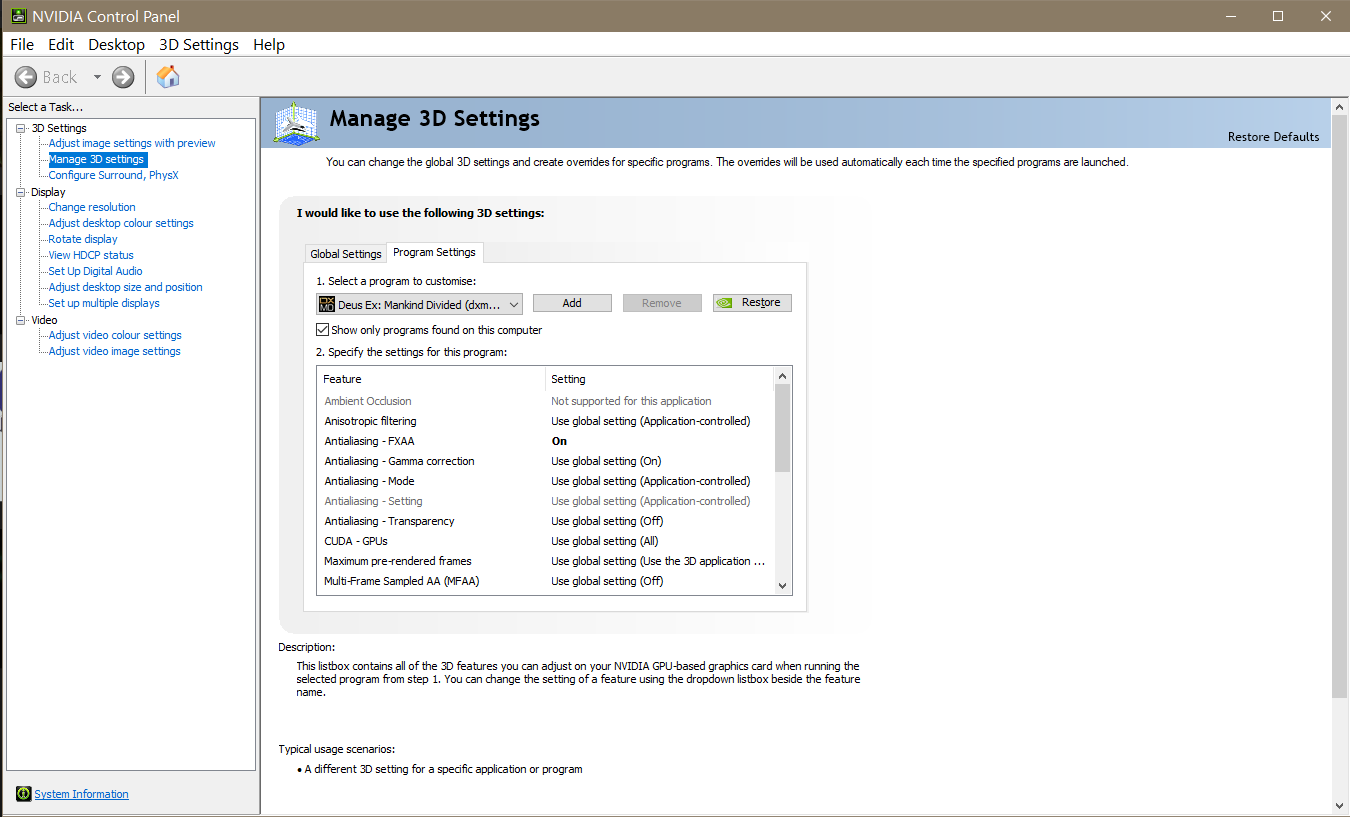Click settings list scroll down arrow
Viewport: 1350px width, 817px height.
click(x=783, y=586)
